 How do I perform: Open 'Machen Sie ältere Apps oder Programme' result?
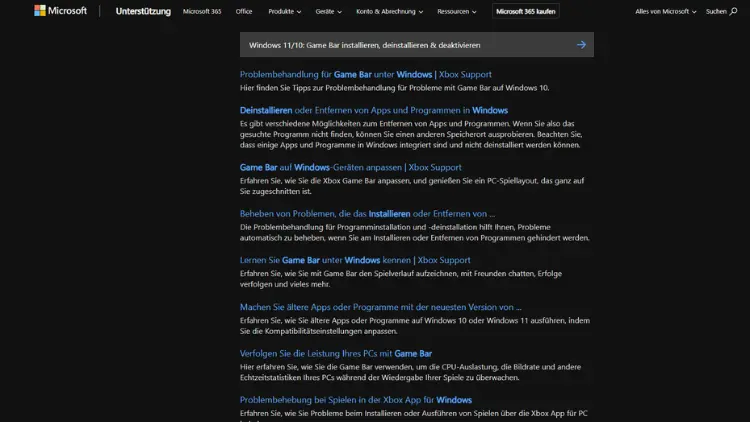click(380, 307)
